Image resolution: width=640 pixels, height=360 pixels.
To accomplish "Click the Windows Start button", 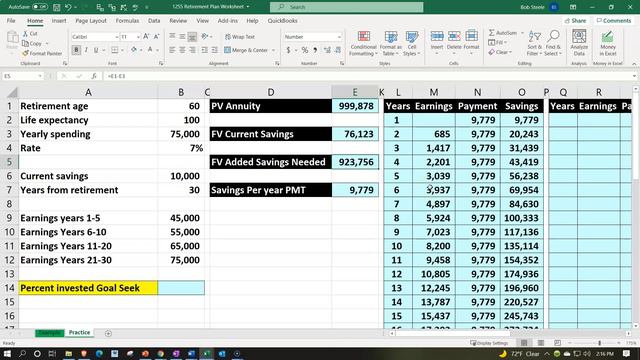I will click(x=7, y=353).
